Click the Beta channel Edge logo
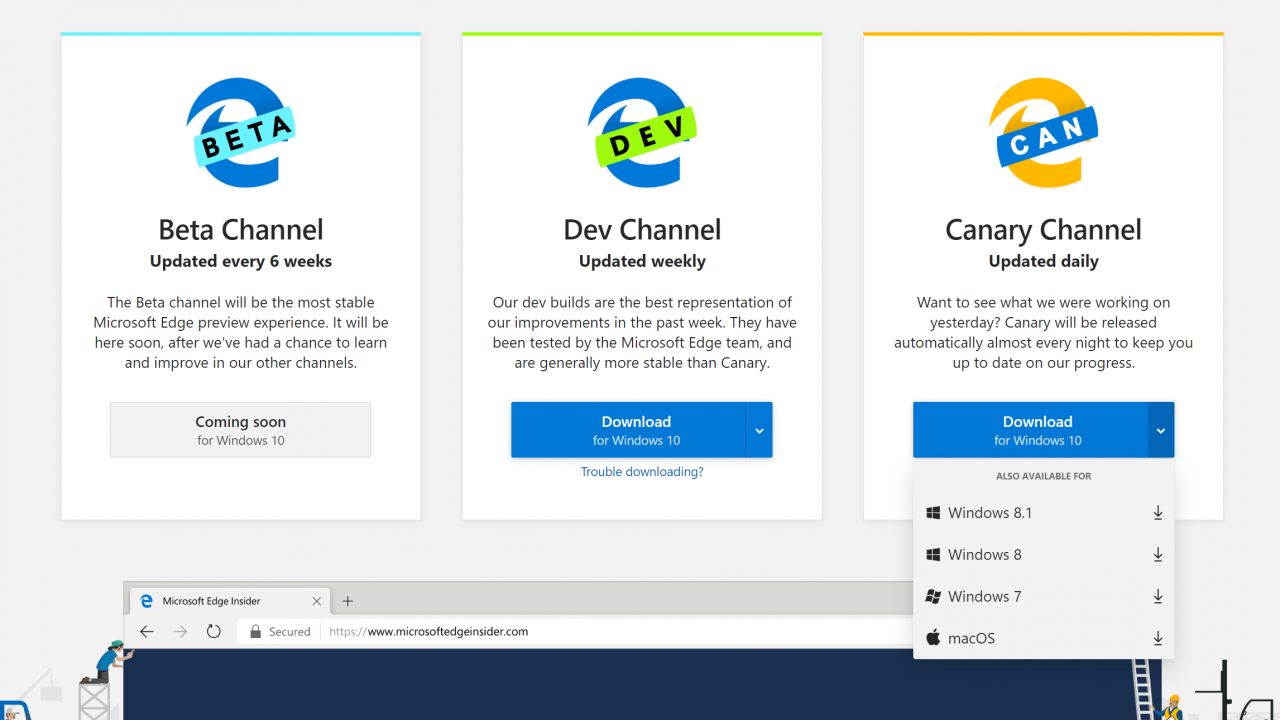The height and width of the screenshot is (720, 1280). (x=240, y=133)
